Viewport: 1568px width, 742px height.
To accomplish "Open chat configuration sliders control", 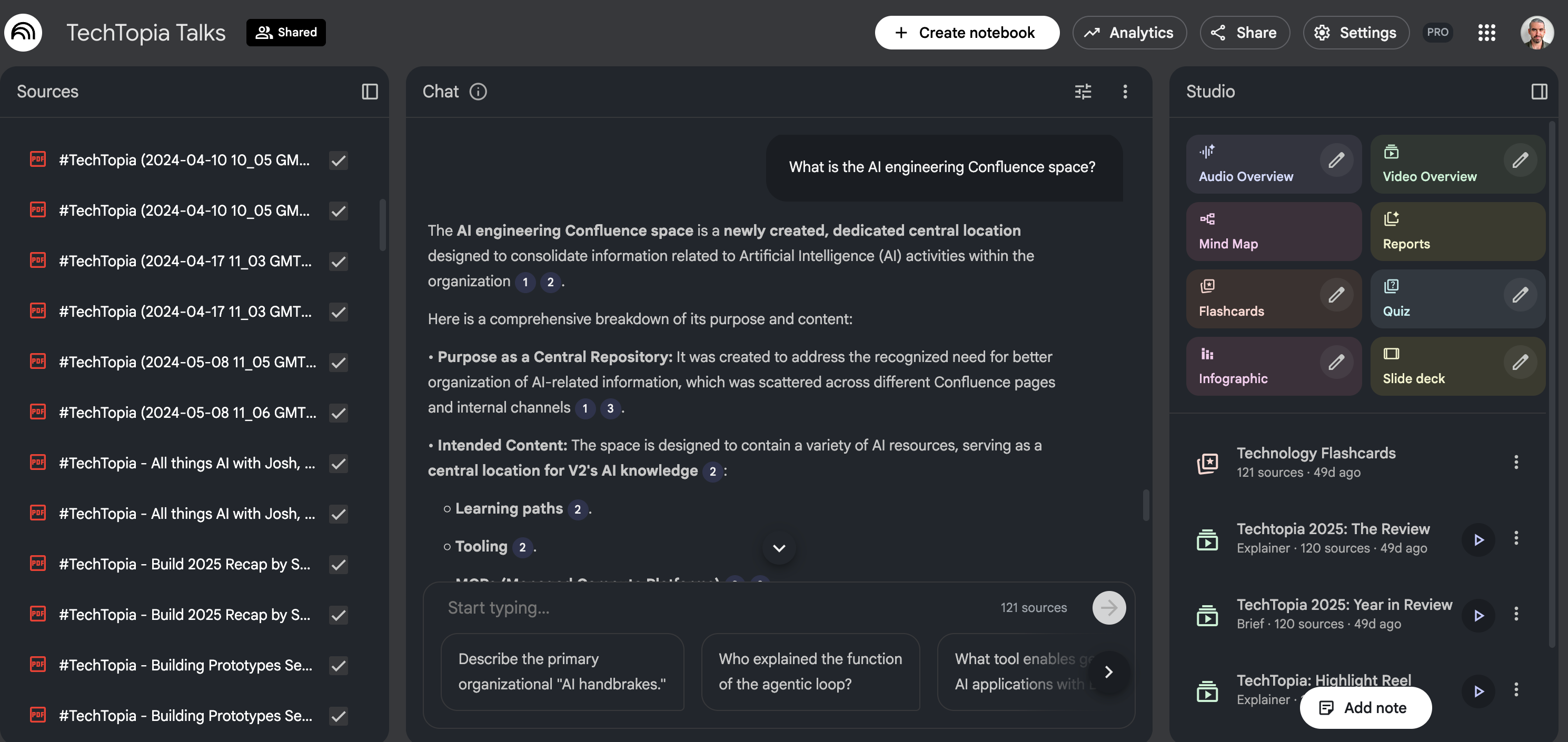I will pyautogui.click(x=1083, y=91).
